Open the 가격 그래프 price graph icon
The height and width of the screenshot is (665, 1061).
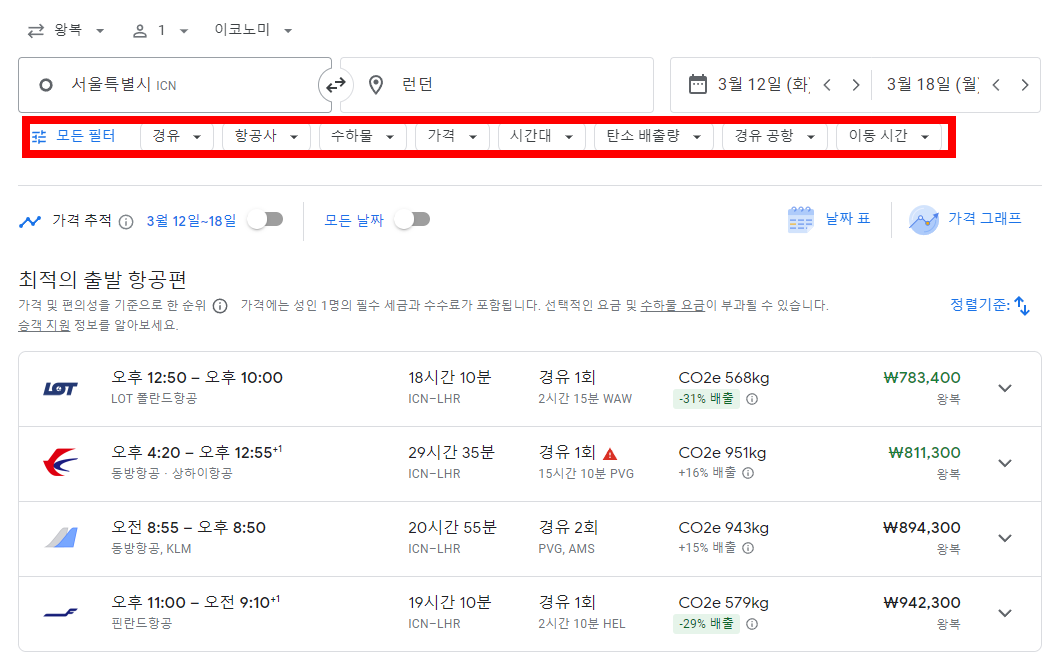(x=923, y=219)
